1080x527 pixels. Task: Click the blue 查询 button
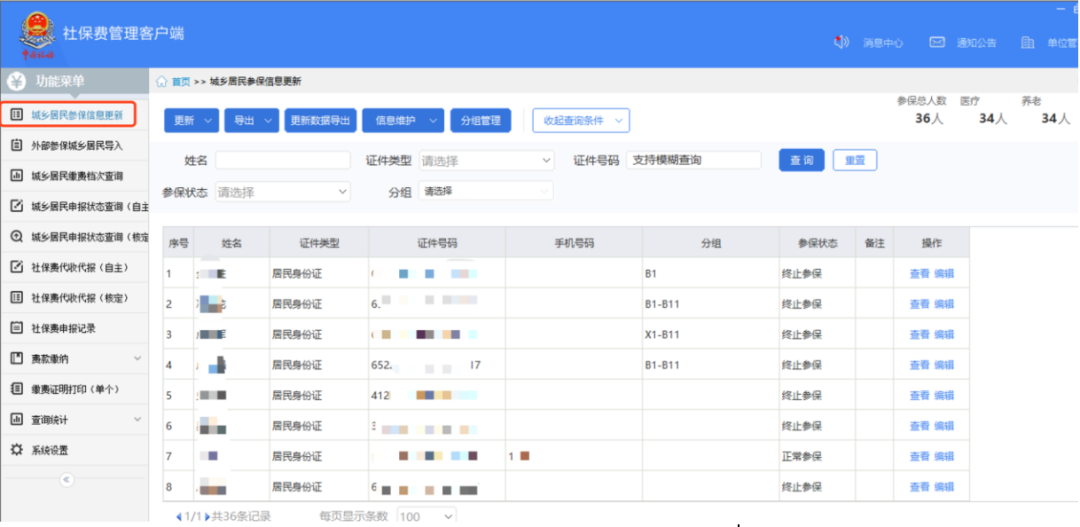(x=799, y=160)
